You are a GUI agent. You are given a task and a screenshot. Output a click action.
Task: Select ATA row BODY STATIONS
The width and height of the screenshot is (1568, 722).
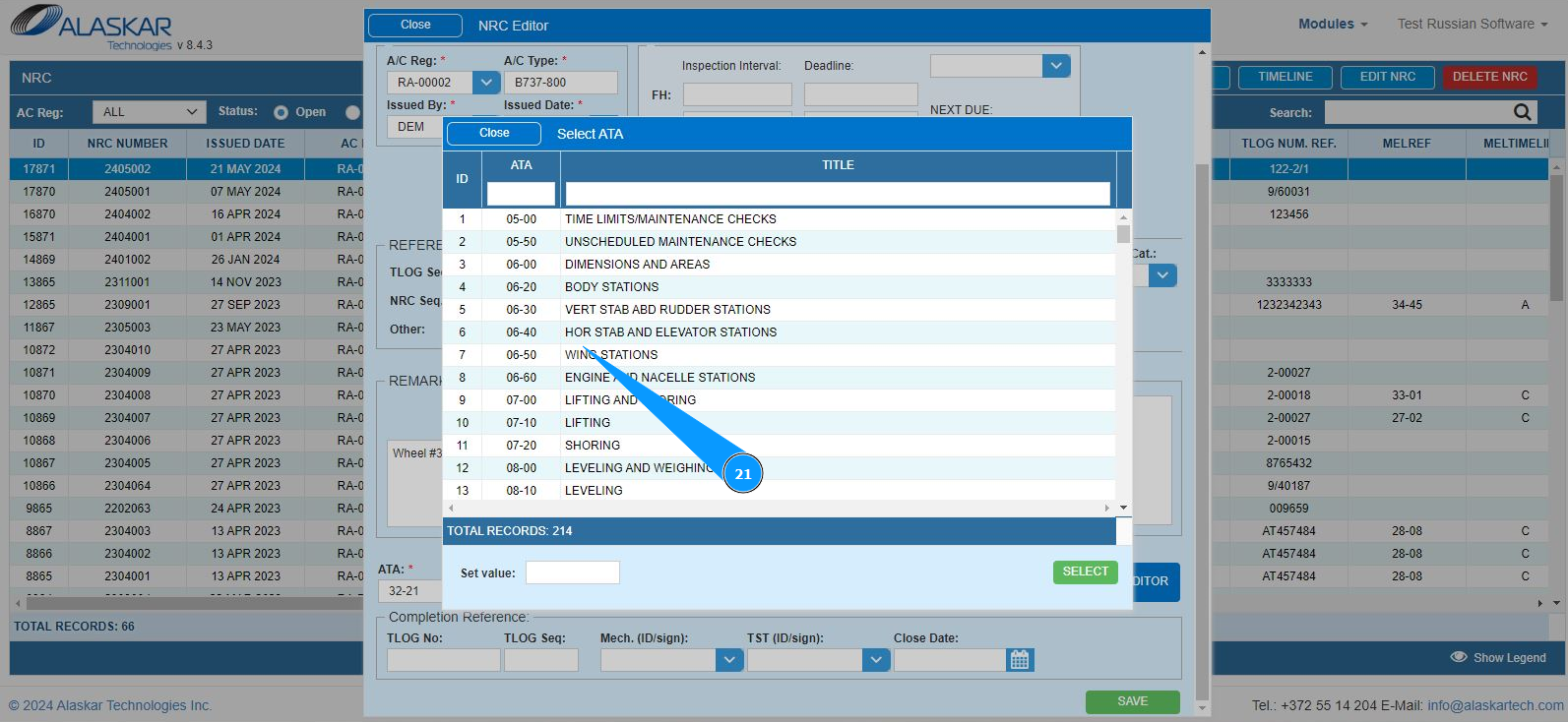780,287
